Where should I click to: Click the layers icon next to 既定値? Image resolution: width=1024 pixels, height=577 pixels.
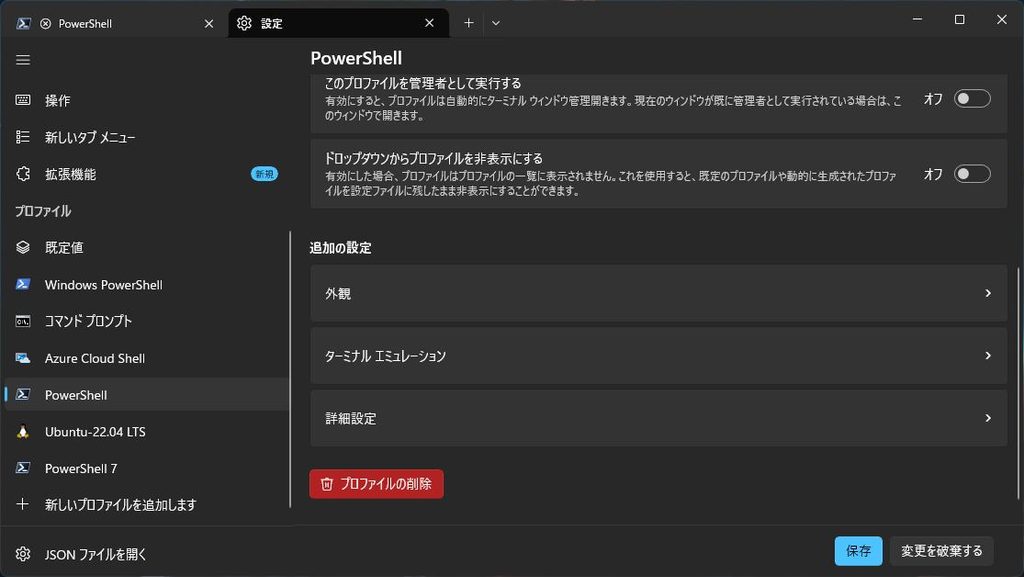click(23, 247)
